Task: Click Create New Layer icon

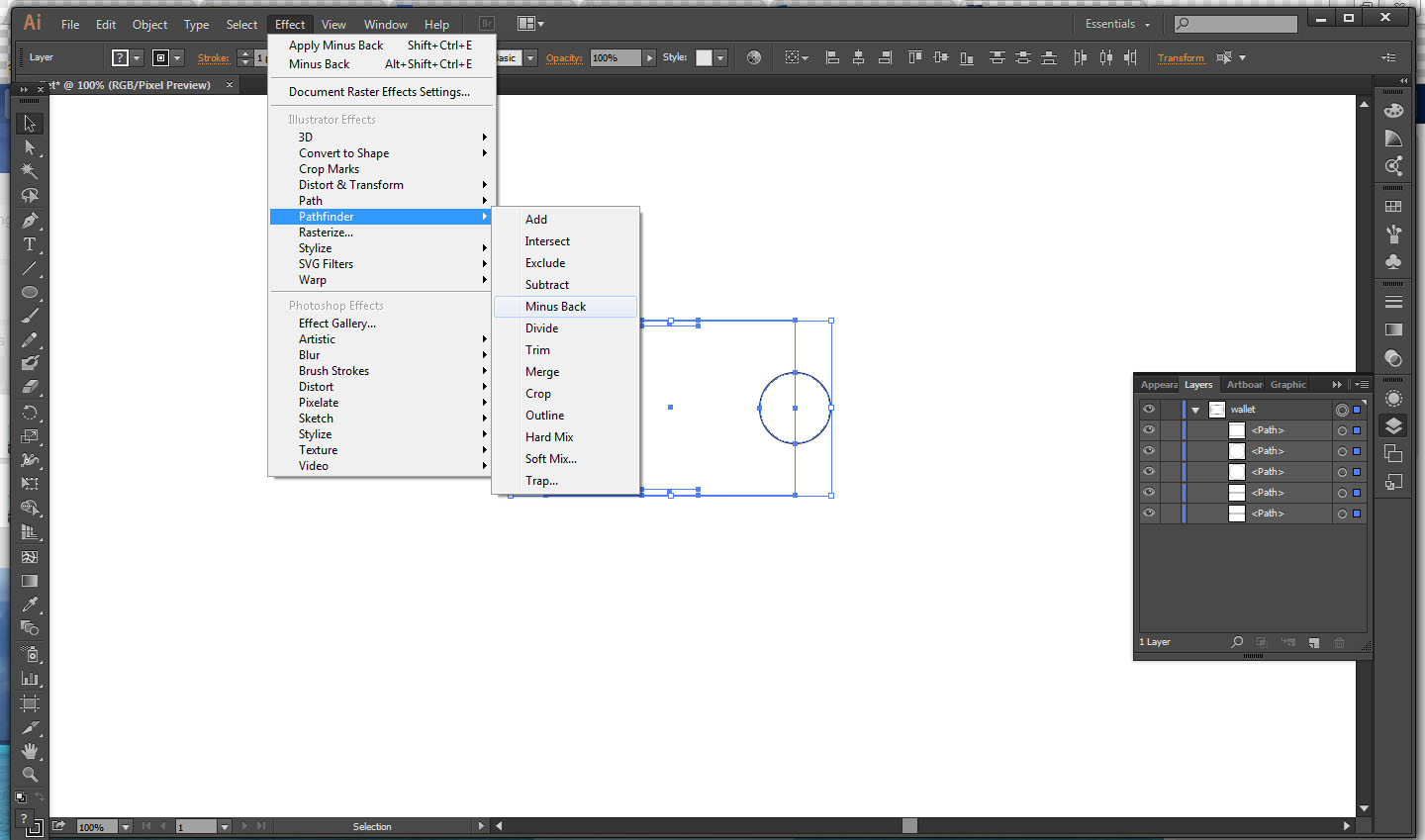Action: click(1314, 642)
